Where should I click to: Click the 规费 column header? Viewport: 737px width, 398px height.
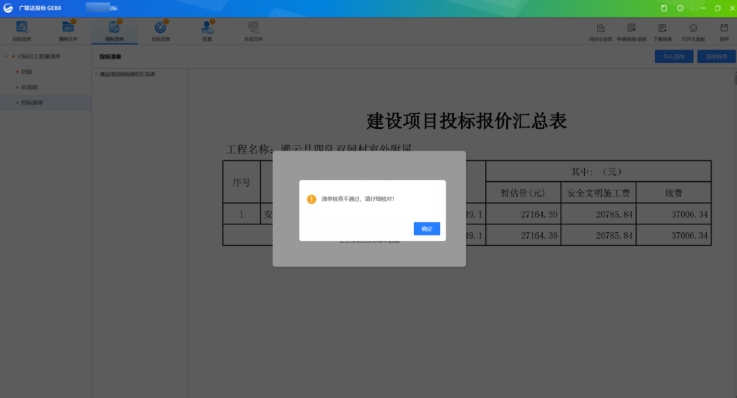coord(674,193)
